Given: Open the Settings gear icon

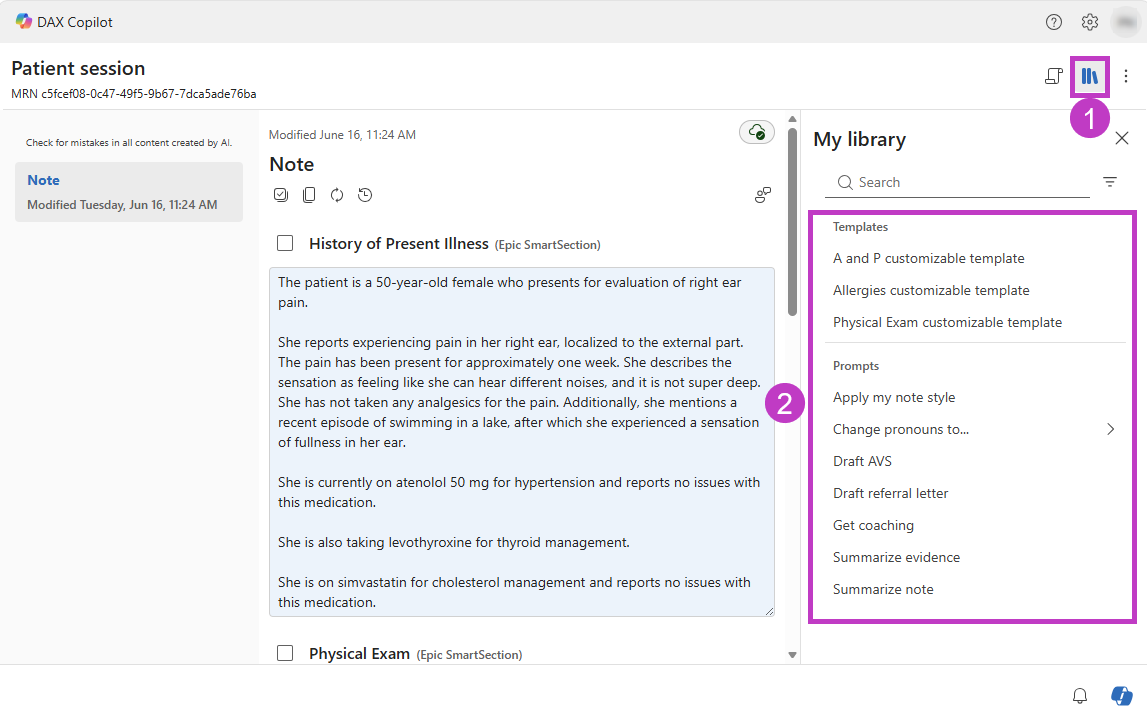Looking at the screenshot, I should 1090,22.
